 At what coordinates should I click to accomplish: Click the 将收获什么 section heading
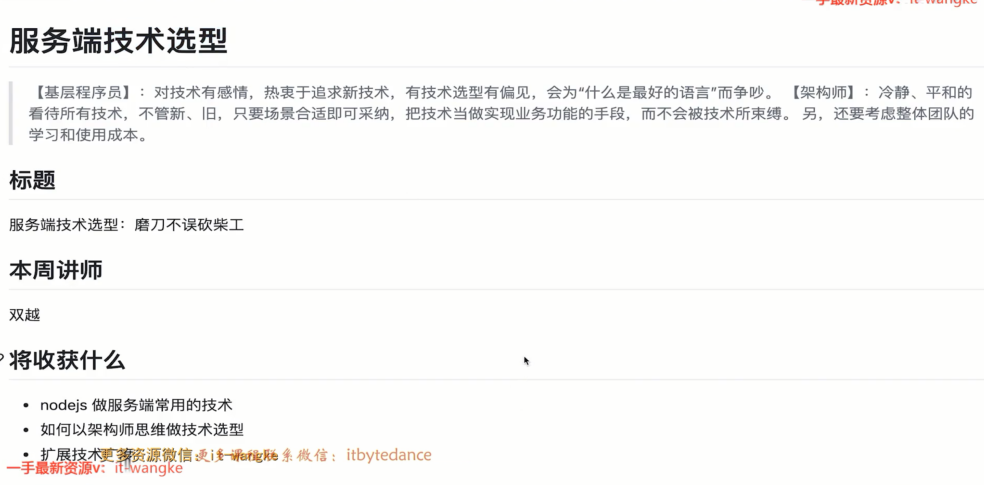click(x=67, y=360)
